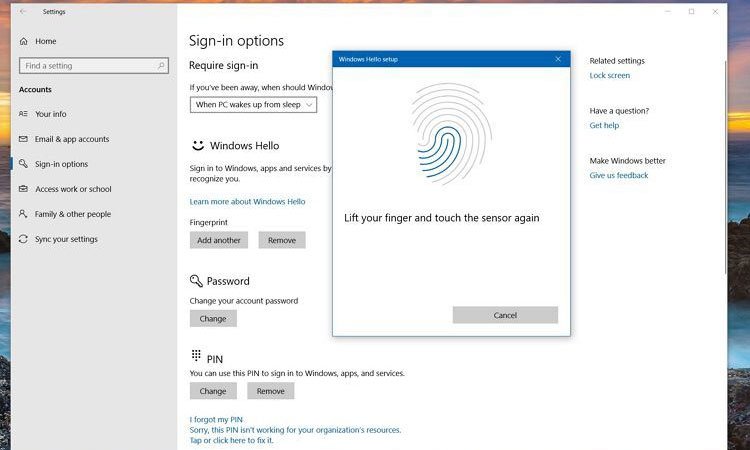The image size is (750, 450).
Task: Open Your info settings page
Action: [x=51, y=114]
